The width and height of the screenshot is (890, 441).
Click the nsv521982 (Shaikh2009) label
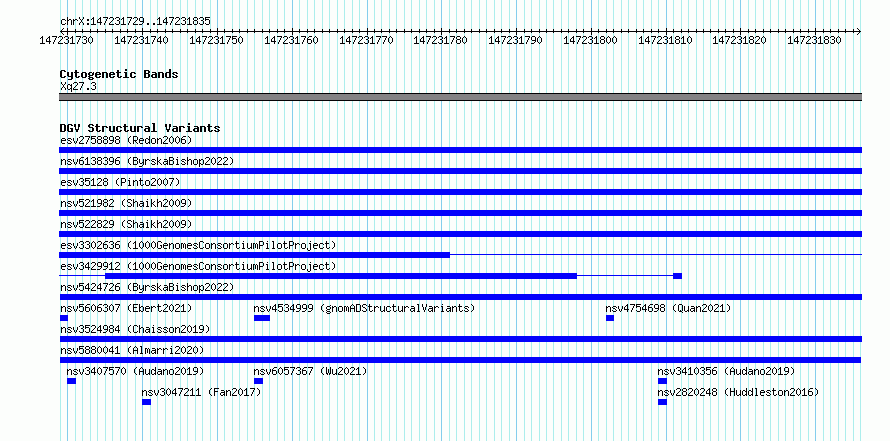pos(126,203)
